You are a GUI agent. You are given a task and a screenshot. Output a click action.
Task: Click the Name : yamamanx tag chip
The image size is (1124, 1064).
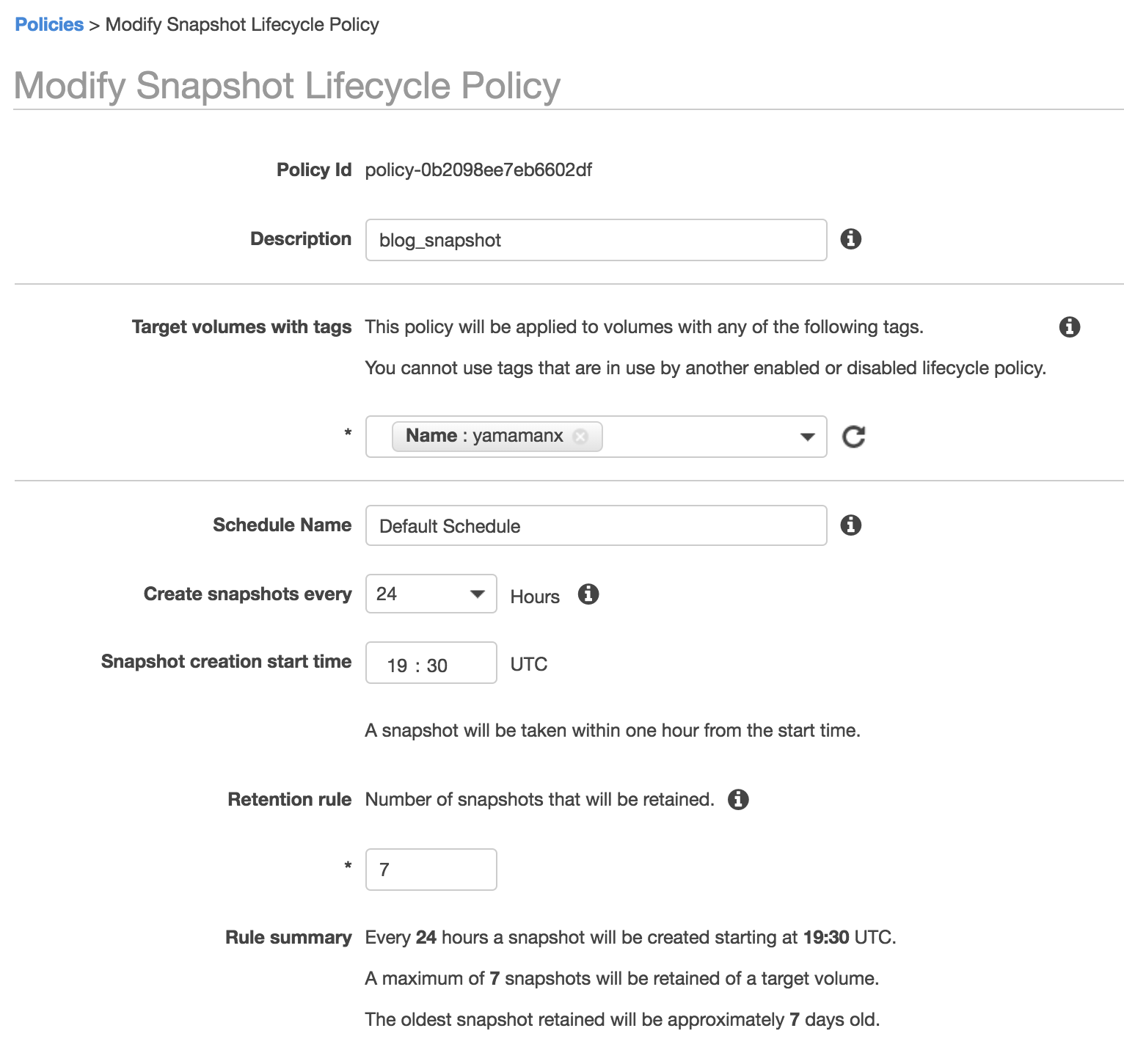point(497,437)
